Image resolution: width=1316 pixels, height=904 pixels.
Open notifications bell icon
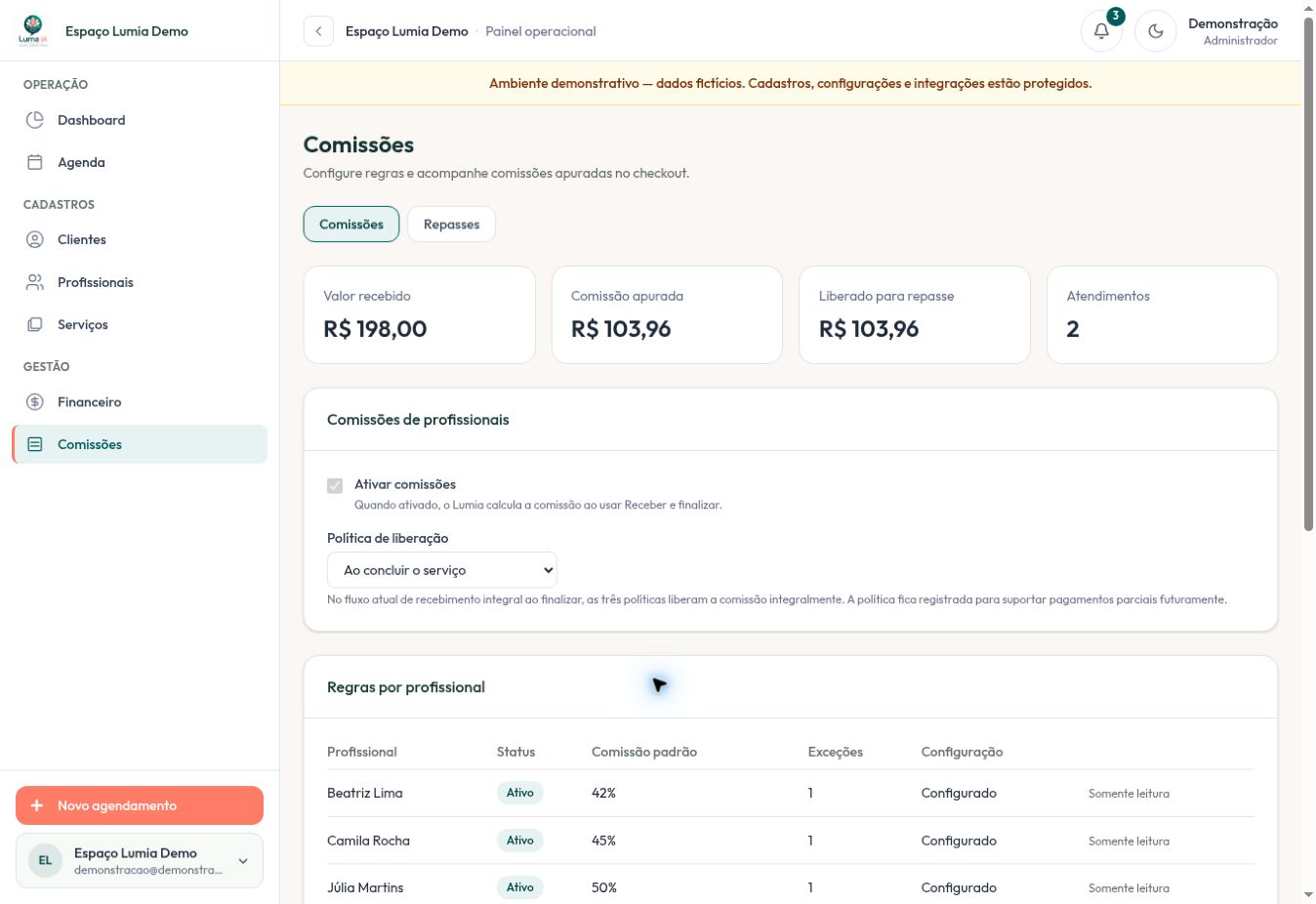[1101, 31]
